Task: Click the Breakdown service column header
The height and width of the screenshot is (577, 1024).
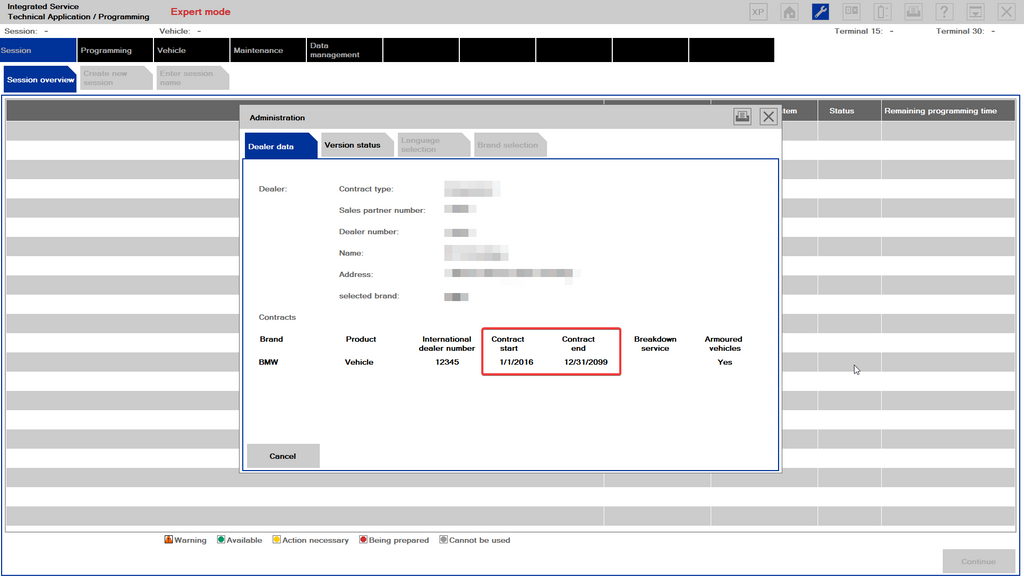Action: 655,344
